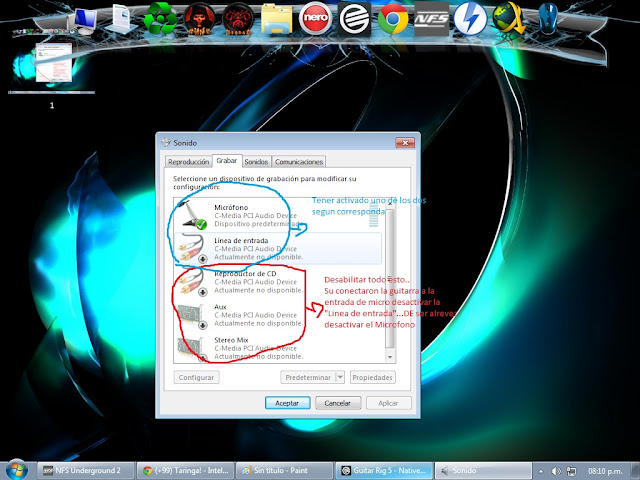640x480 pixels.
Task: Select the Micrófono recording device icon
Action: pos(193,215)
